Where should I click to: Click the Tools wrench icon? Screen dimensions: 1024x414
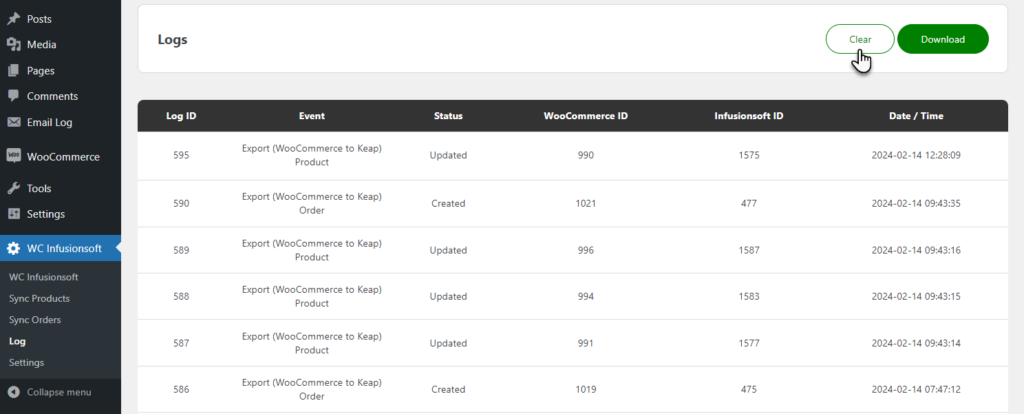coord(13,188)
